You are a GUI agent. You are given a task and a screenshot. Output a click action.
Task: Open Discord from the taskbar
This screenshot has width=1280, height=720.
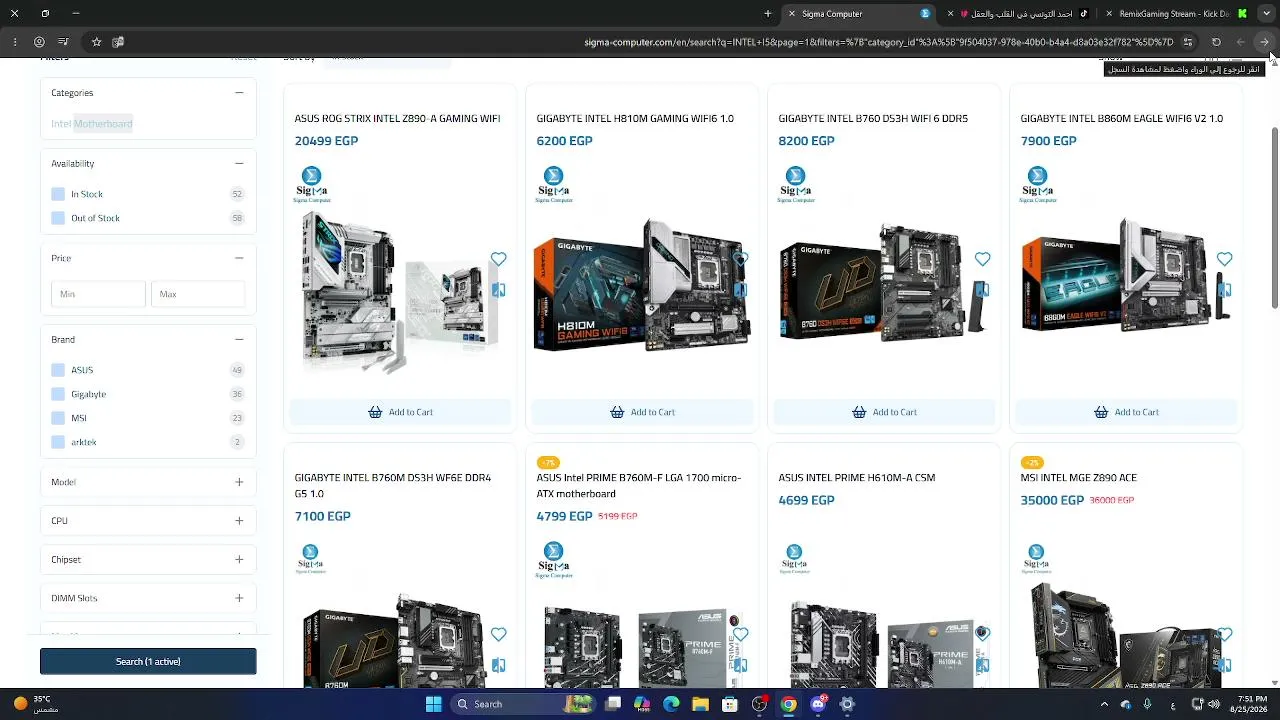[818, 704]
